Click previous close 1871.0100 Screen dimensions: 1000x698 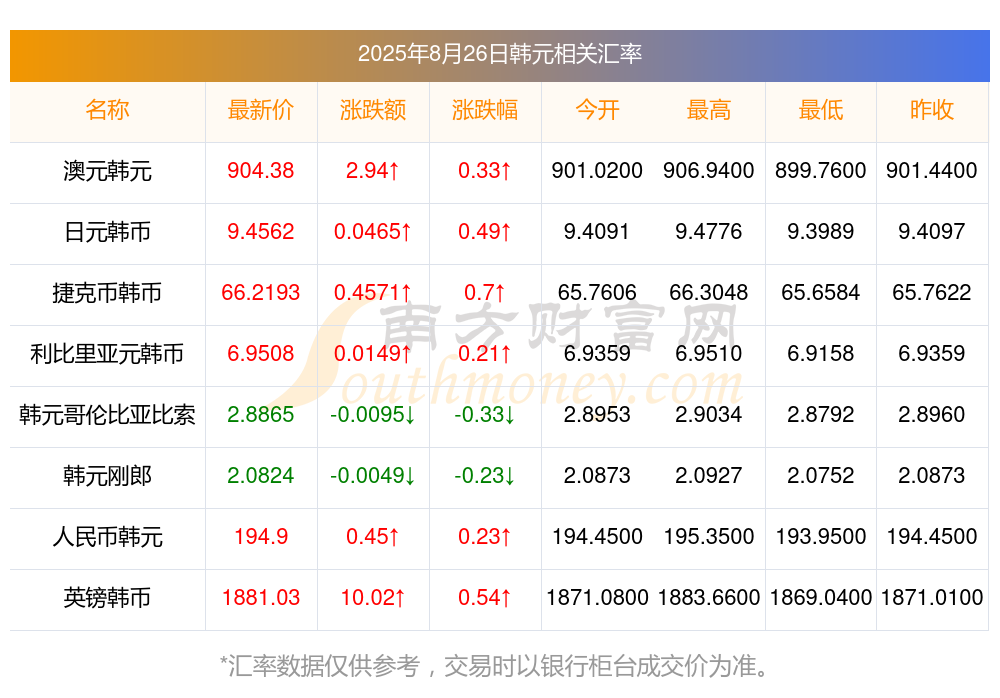pos(932,597)
